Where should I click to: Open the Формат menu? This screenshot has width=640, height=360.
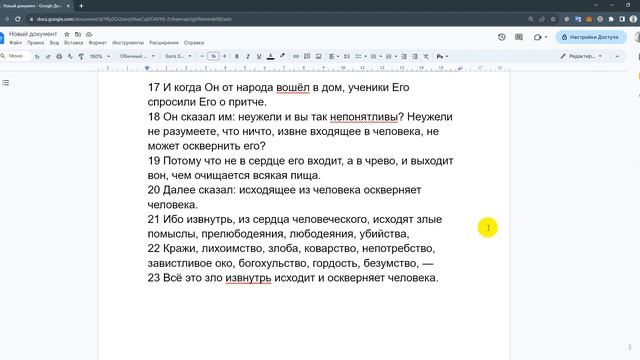pyautogui.click(x=98, y=43)
